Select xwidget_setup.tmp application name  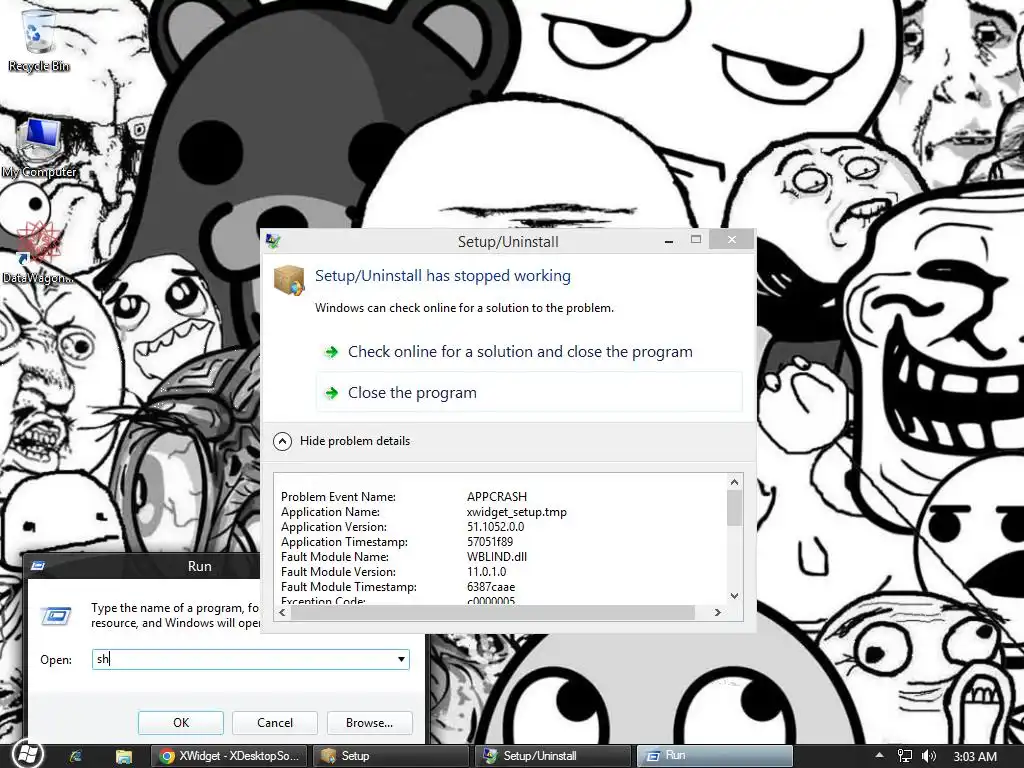point(517,512)
